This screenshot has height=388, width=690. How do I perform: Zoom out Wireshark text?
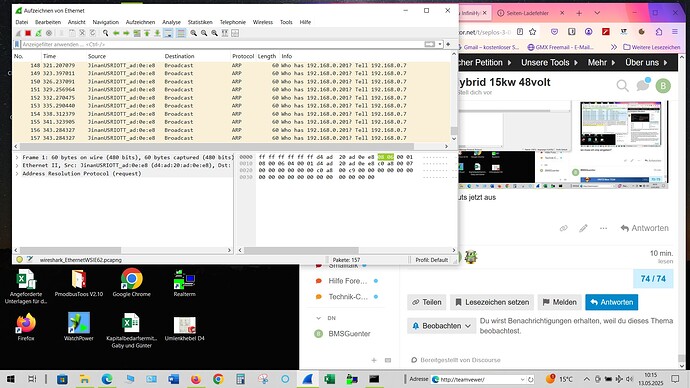[204, 33]
